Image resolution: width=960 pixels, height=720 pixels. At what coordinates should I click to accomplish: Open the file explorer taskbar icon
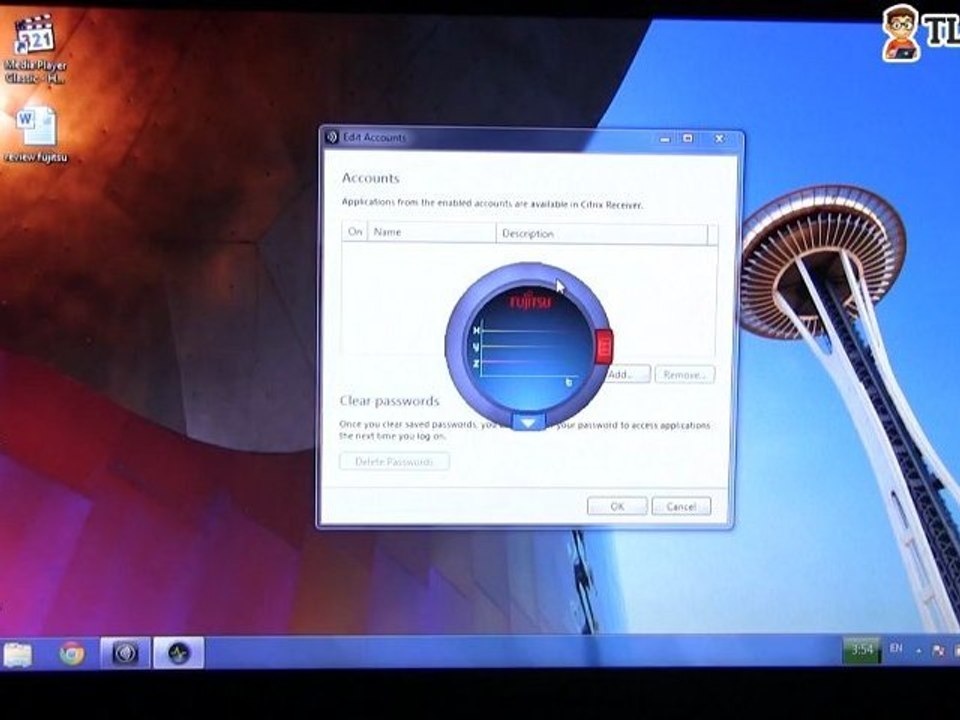(18, 654)
